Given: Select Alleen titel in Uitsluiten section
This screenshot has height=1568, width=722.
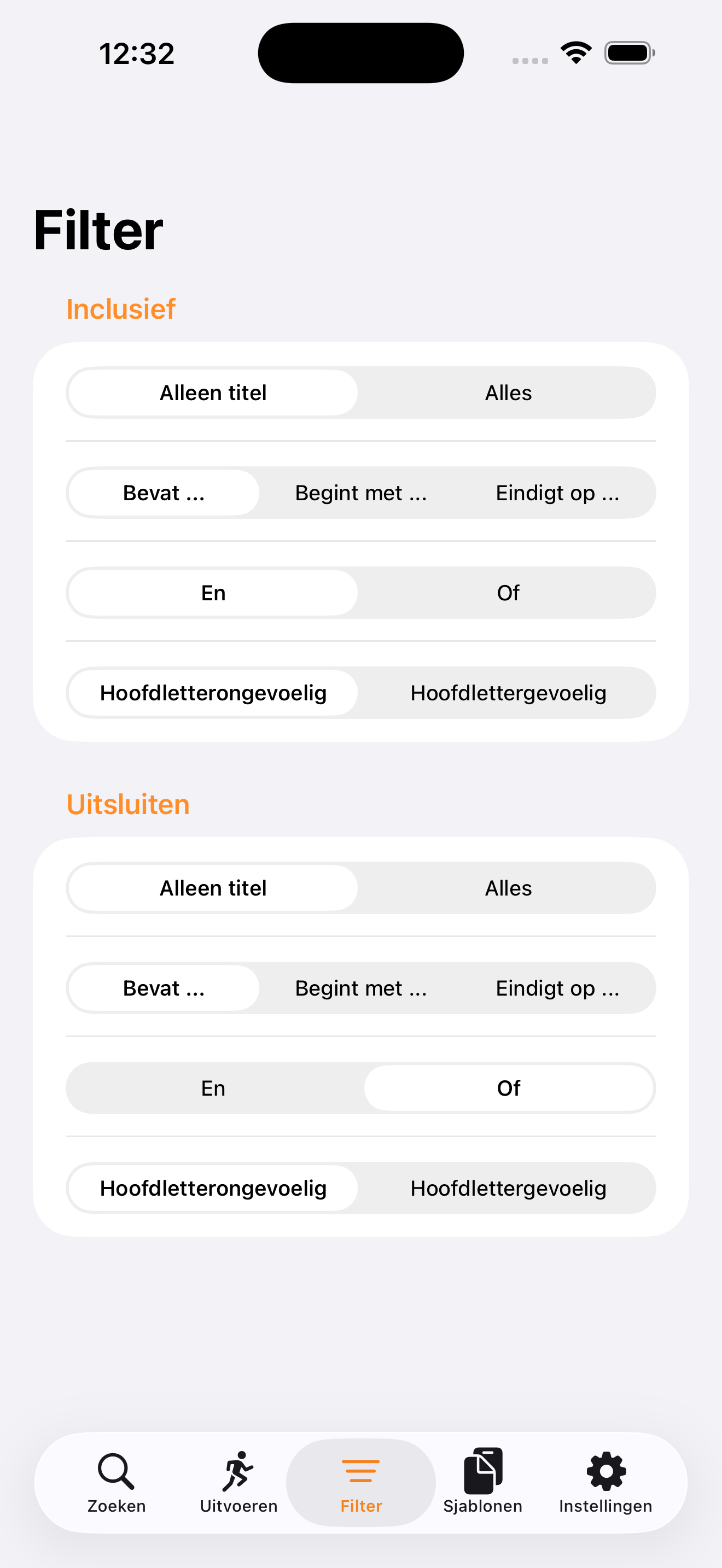Looking at the screenshot, I should pyautogui.click(x=213, y=888).
